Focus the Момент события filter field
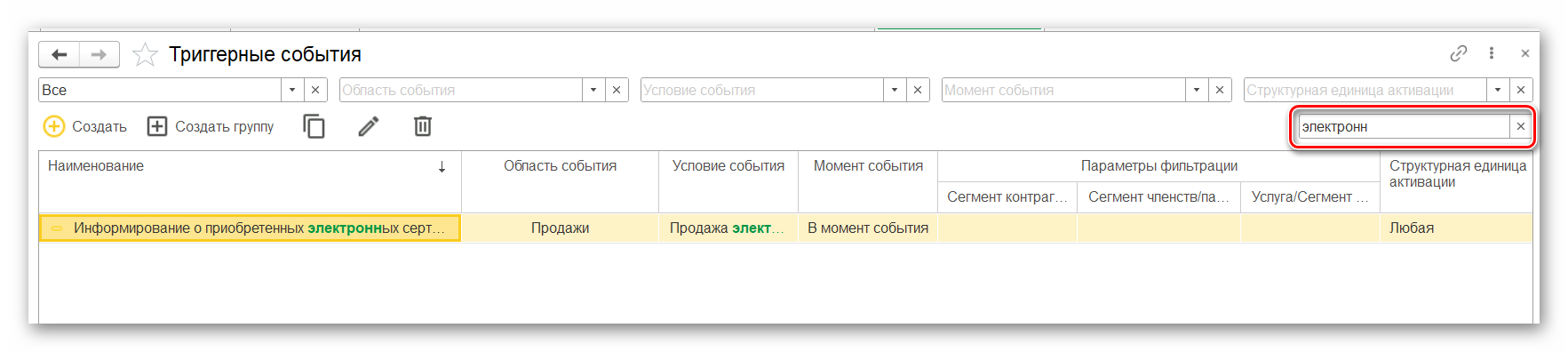 [1063, 90]
